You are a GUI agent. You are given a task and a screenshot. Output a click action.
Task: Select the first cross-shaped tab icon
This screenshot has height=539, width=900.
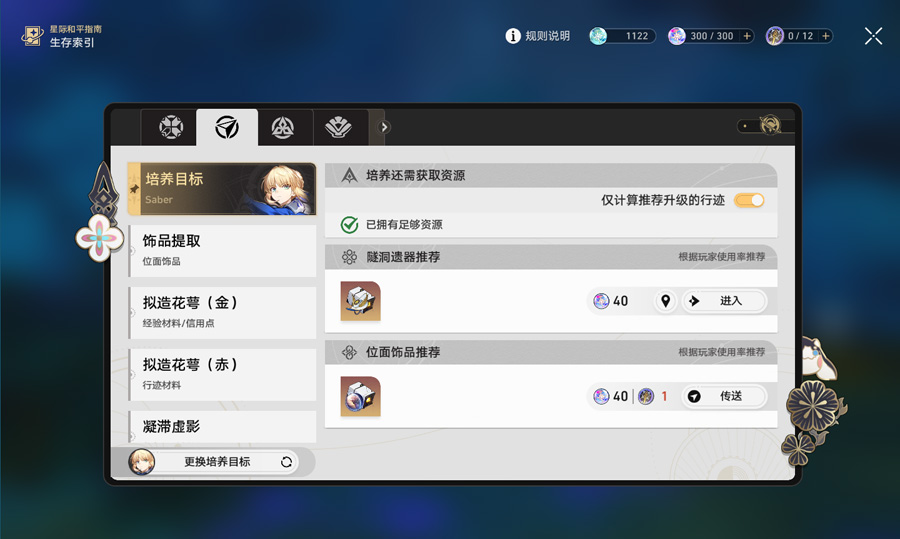pos(171,127)
